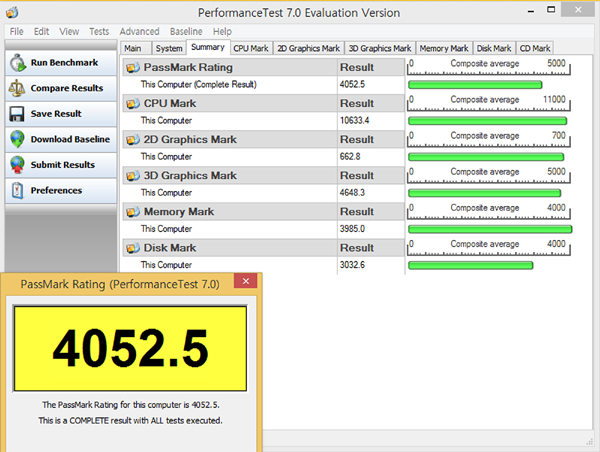Open the View menu
600x452 pixels.
pos(69,31)
